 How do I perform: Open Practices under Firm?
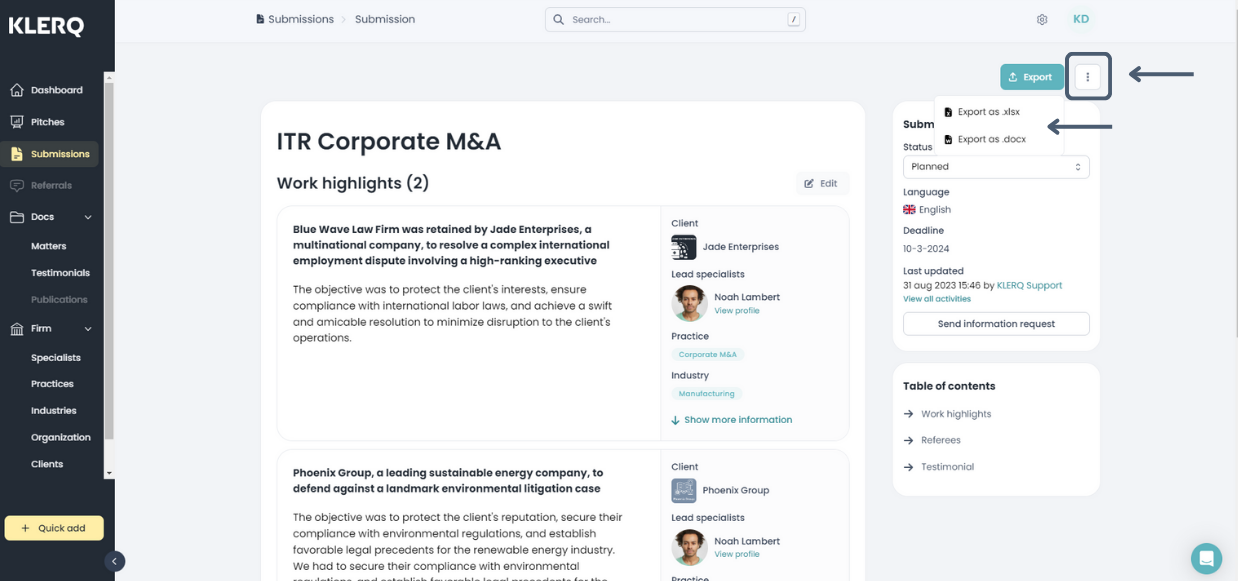click(x=52, y=384)
